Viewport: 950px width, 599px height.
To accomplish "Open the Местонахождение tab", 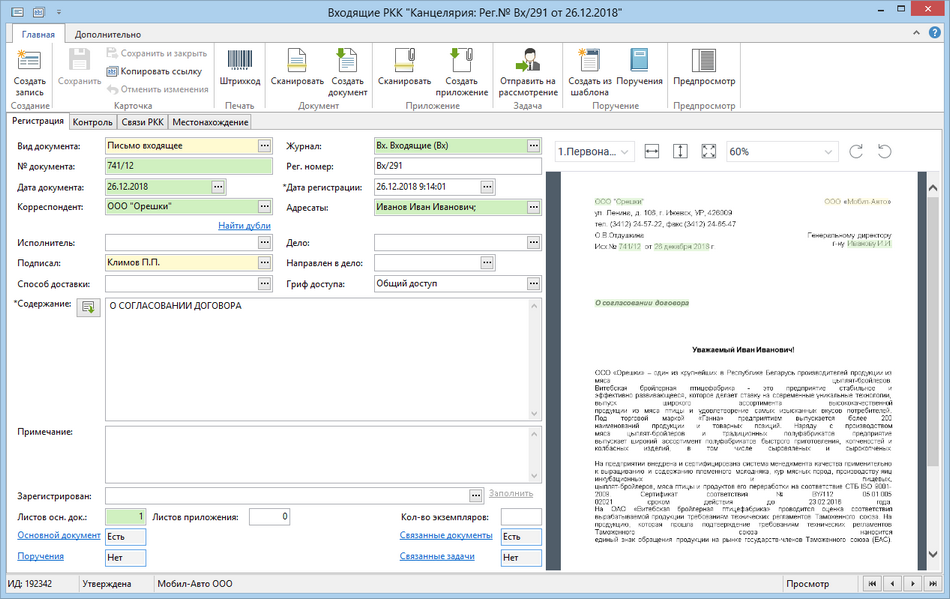I will click(x=210, y=122).
